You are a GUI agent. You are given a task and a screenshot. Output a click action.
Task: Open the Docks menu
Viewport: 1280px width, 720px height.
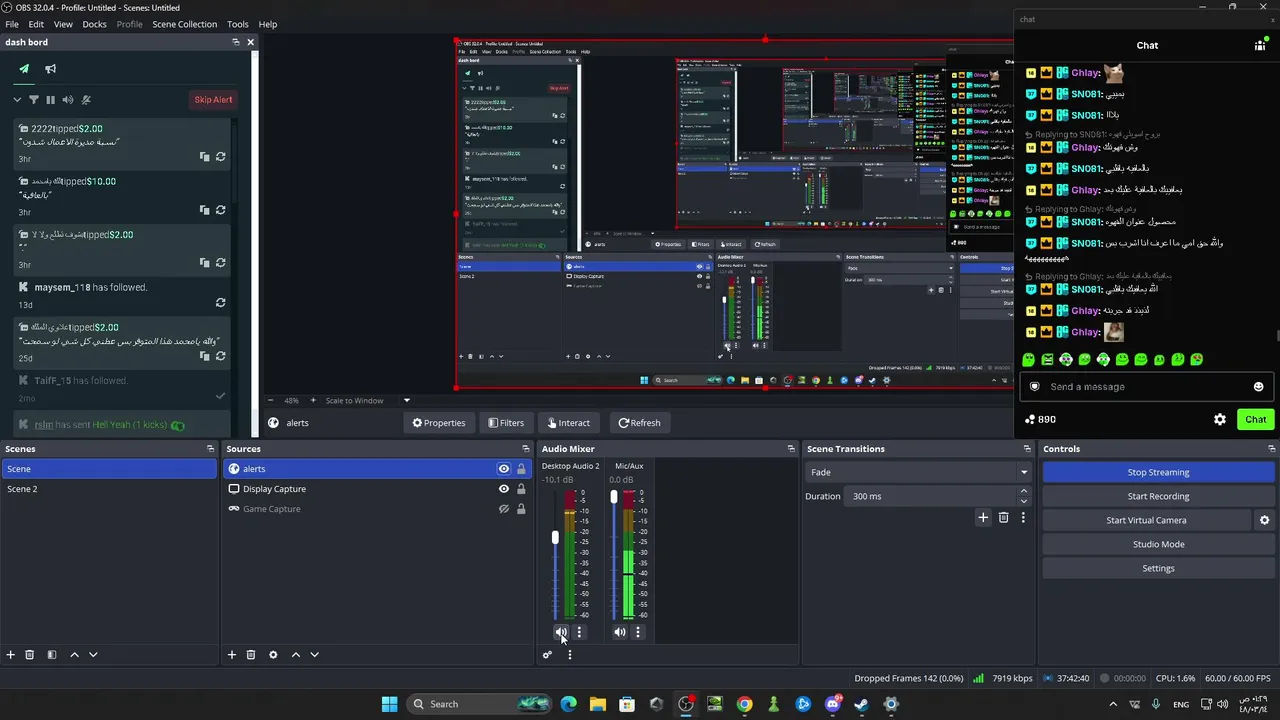point(94,24)
